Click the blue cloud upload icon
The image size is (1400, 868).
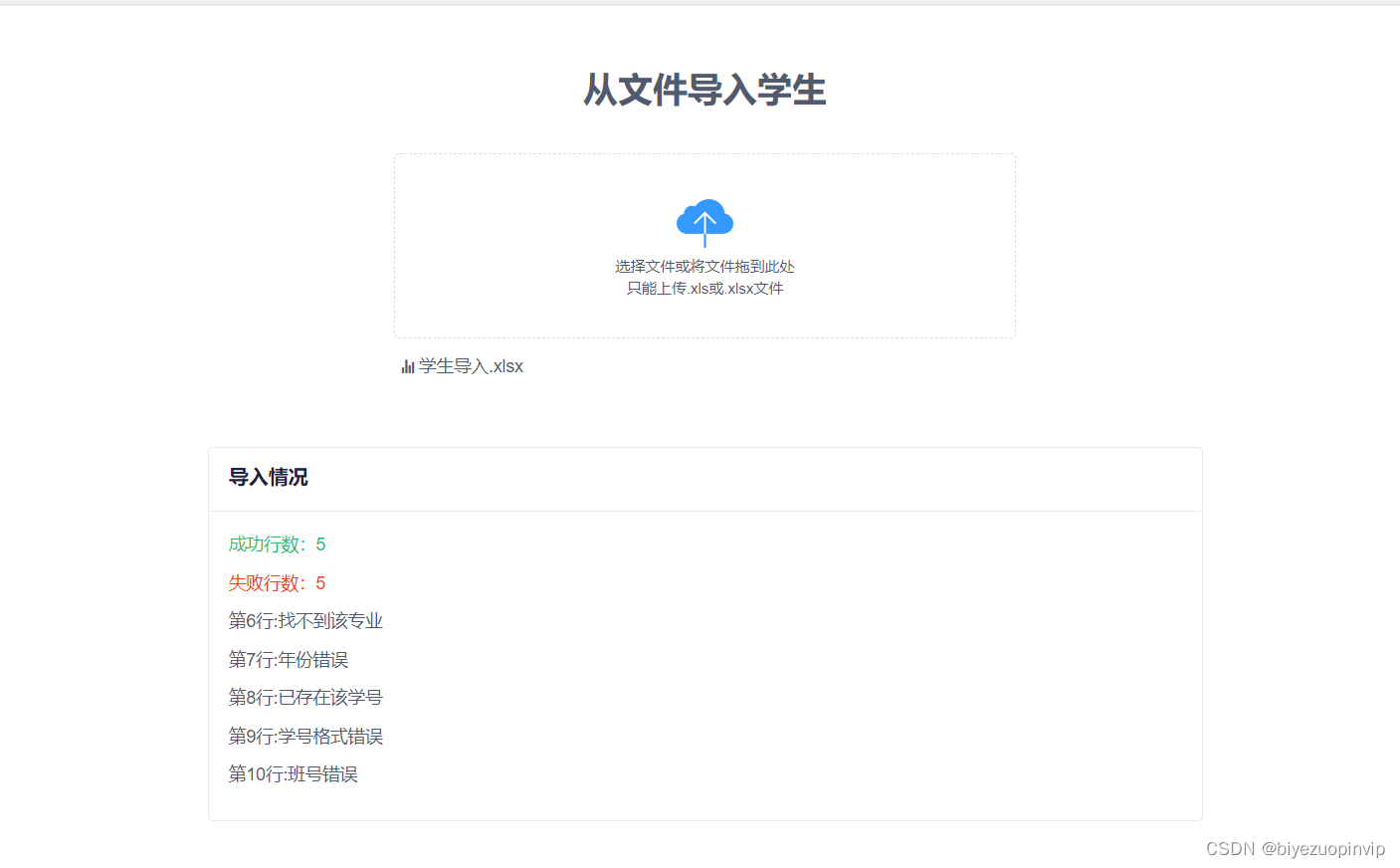coord(704,223)
